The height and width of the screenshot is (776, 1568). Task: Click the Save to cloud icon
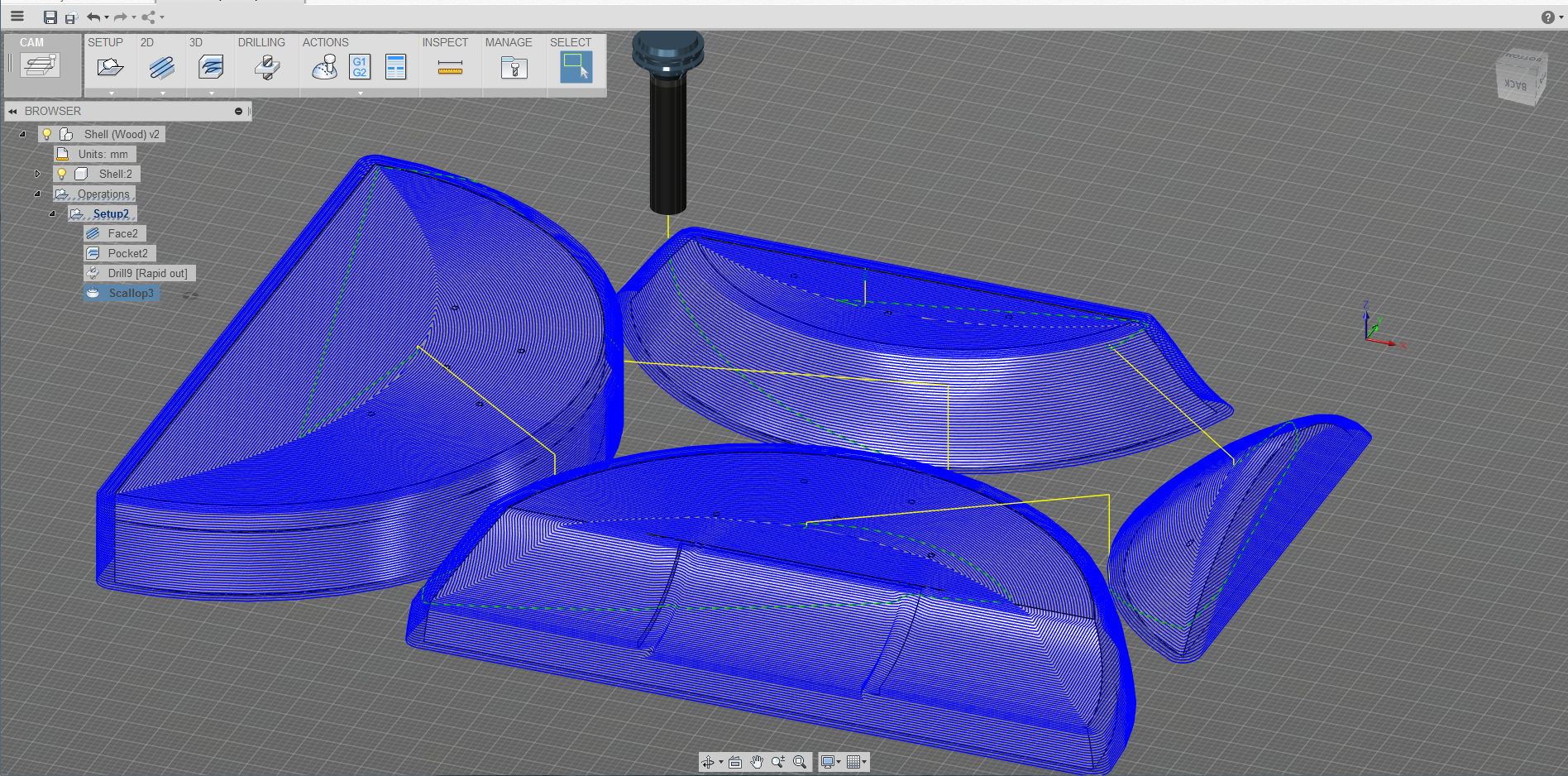(x=71, y=17)
